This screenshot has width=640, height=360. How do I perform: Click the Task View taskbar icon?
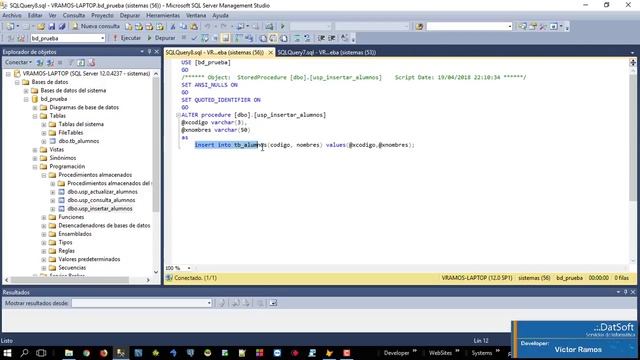[41, 353]
